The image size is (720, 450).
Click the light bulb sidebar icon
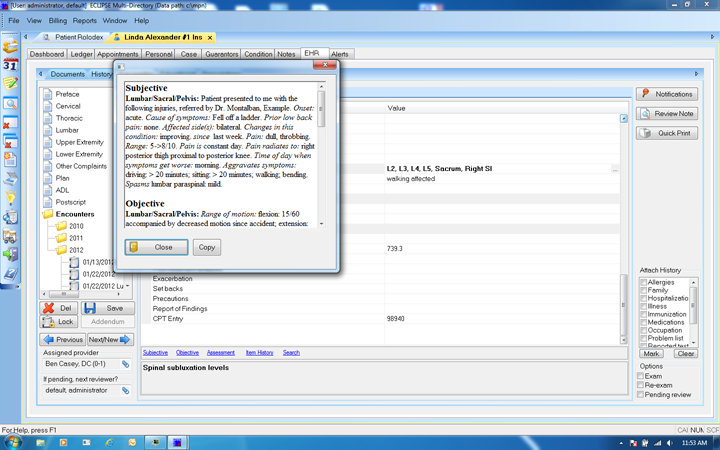[10, 198]
